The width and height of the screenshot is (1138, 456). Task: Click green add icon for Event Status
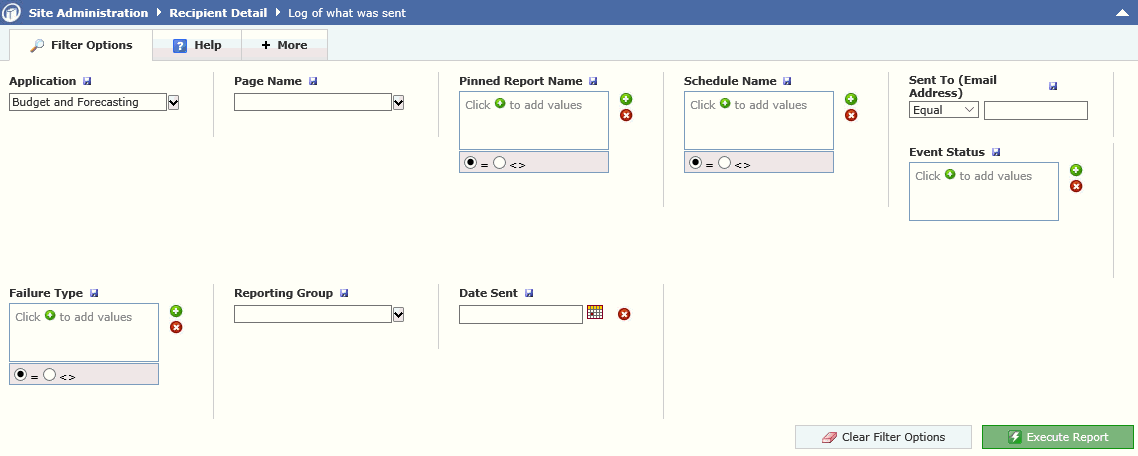click(x=1076, y=170)
